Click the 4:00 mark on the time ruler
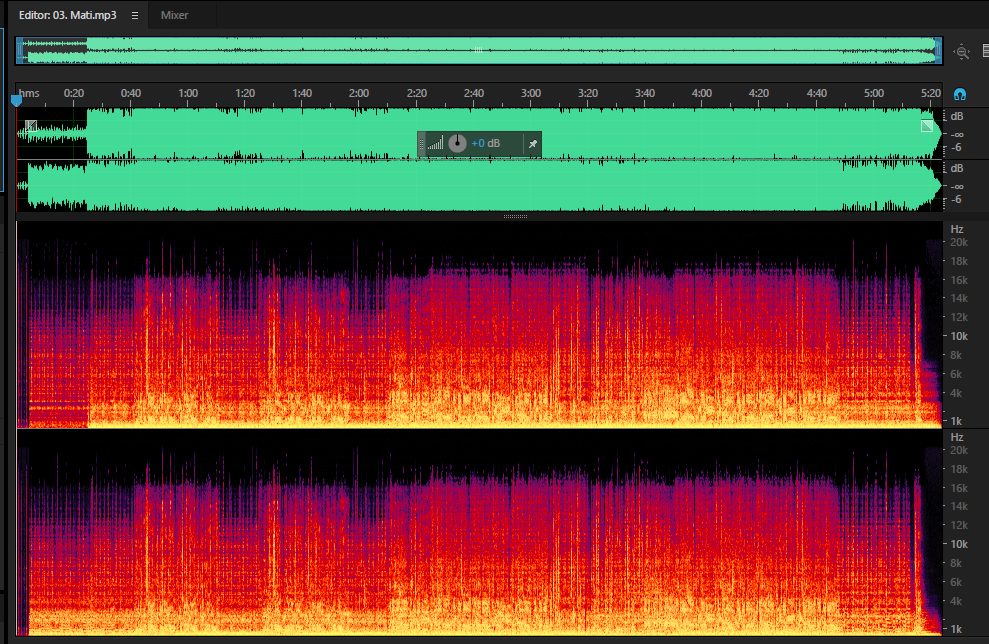The image size is (989, 644). [x=702, y=93]
